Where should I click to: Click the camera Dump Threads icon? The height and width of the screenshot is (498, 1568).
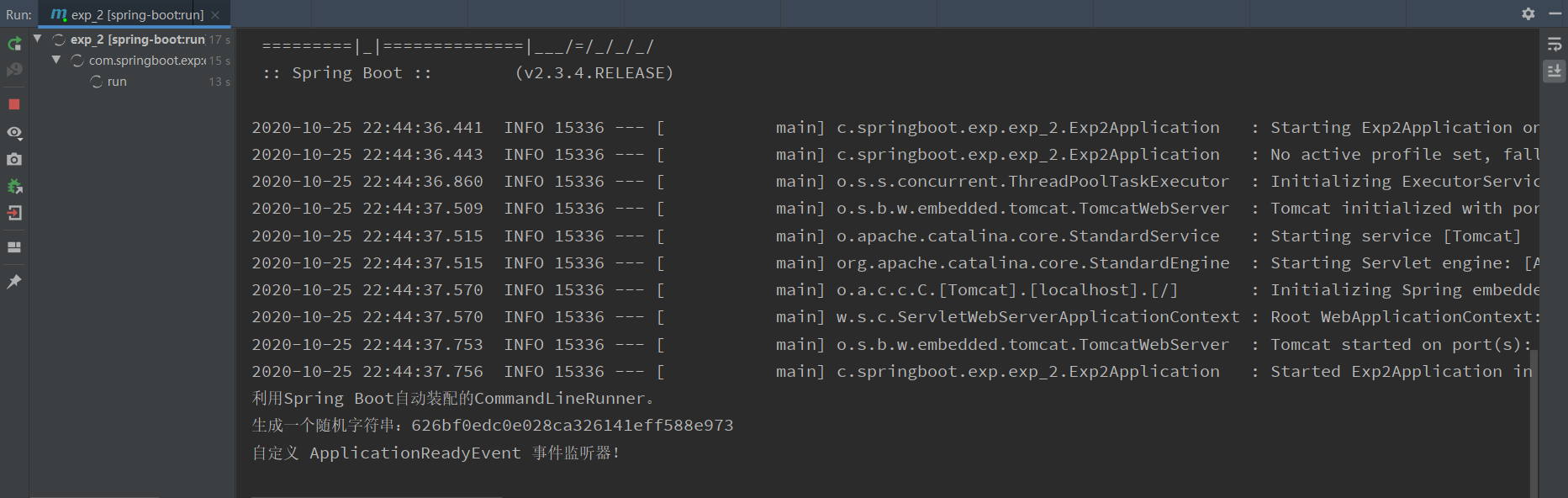tap(14, 159)
